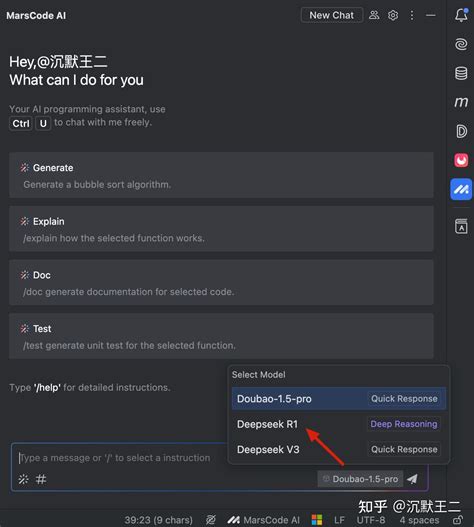Open the 'D' sidebar tool window

pyautogui.click(x=461, y=131)
